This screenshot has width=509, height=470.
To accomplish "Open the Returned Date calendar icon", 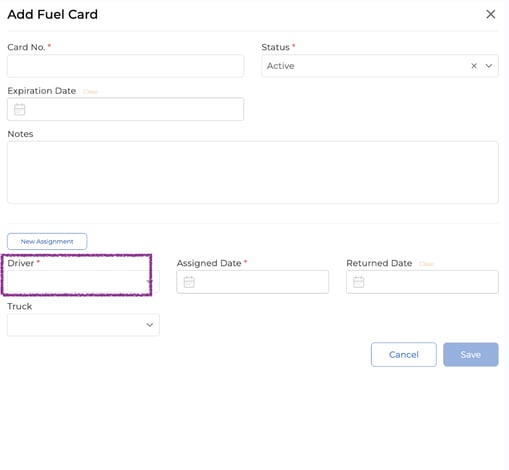I will coord(358,282).
